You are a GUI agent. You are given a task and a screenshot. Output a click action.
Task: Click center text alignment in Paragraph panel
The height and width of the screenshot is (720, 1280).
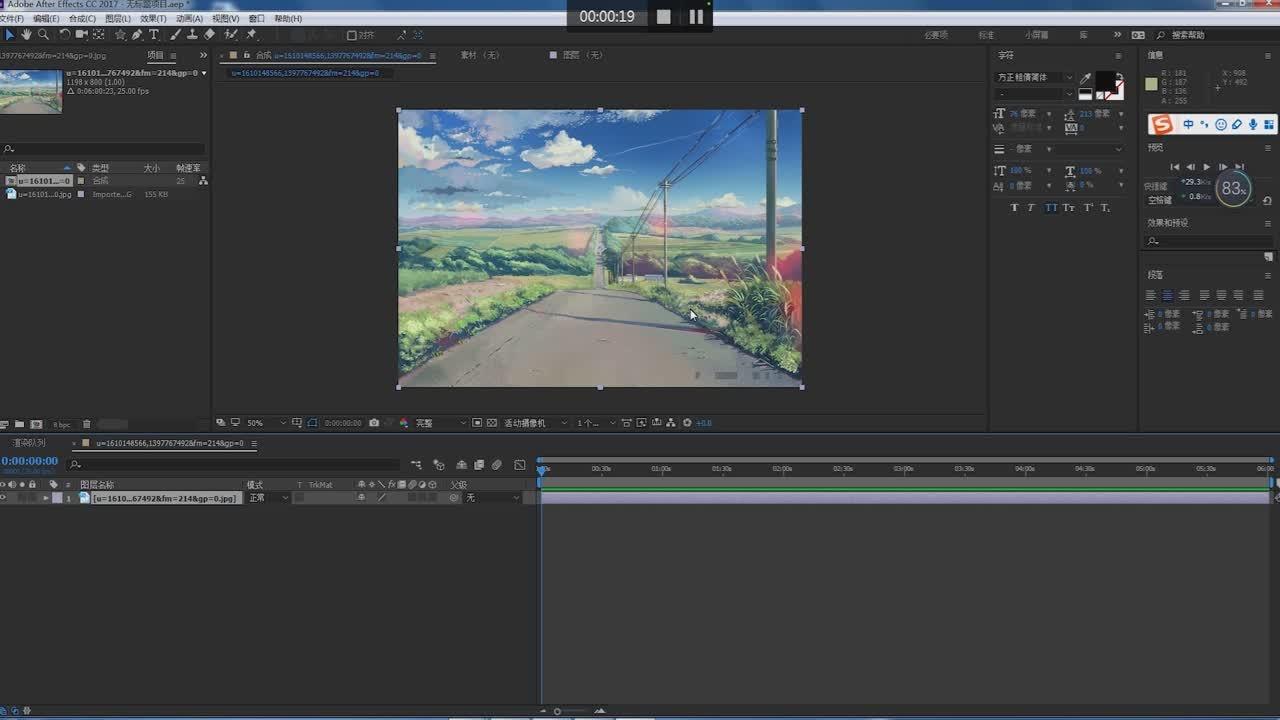click(1167, 295)
